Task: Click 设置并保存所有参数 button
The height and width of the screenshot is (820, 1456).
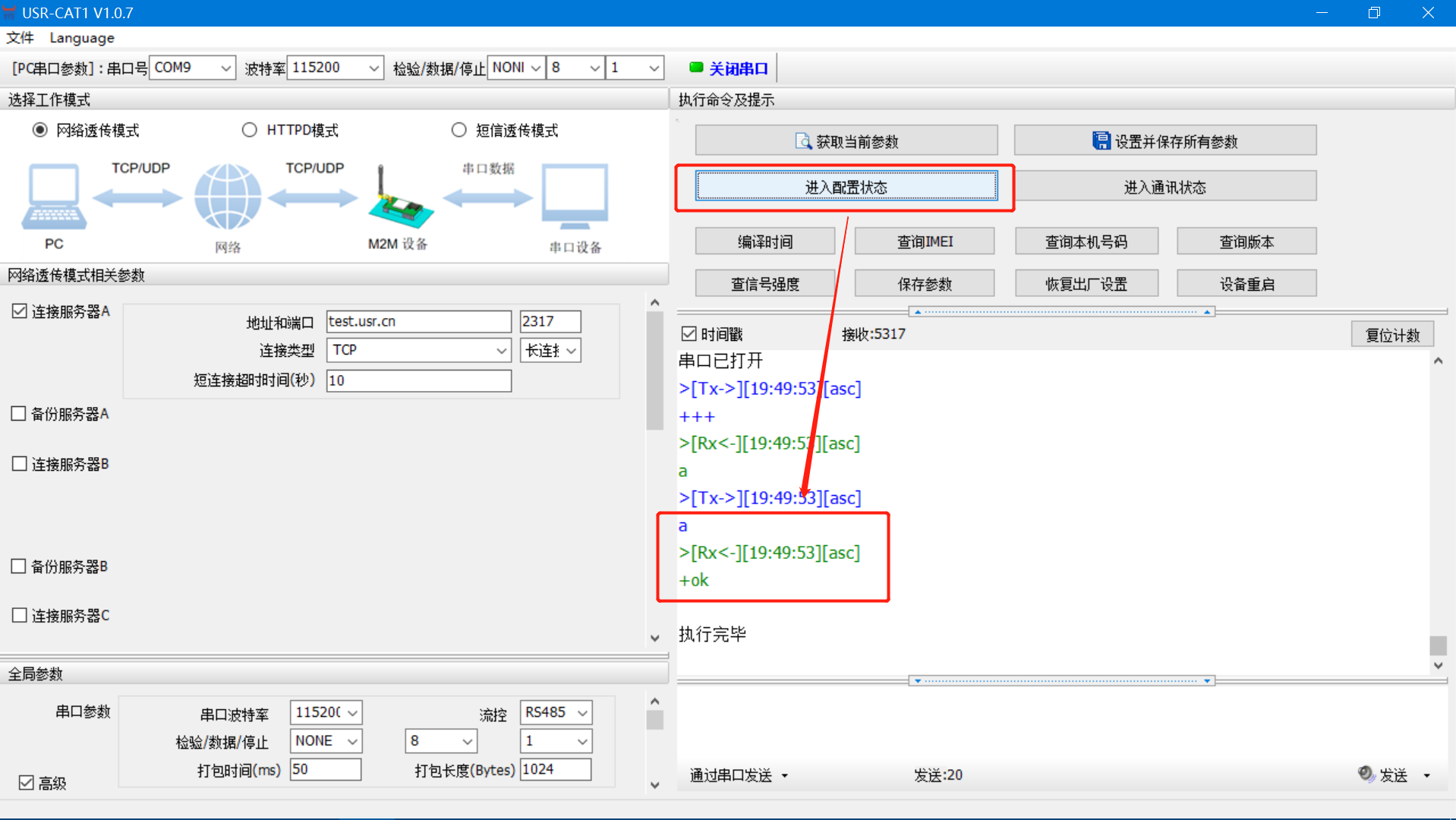Action: (x=1165, y=141)
